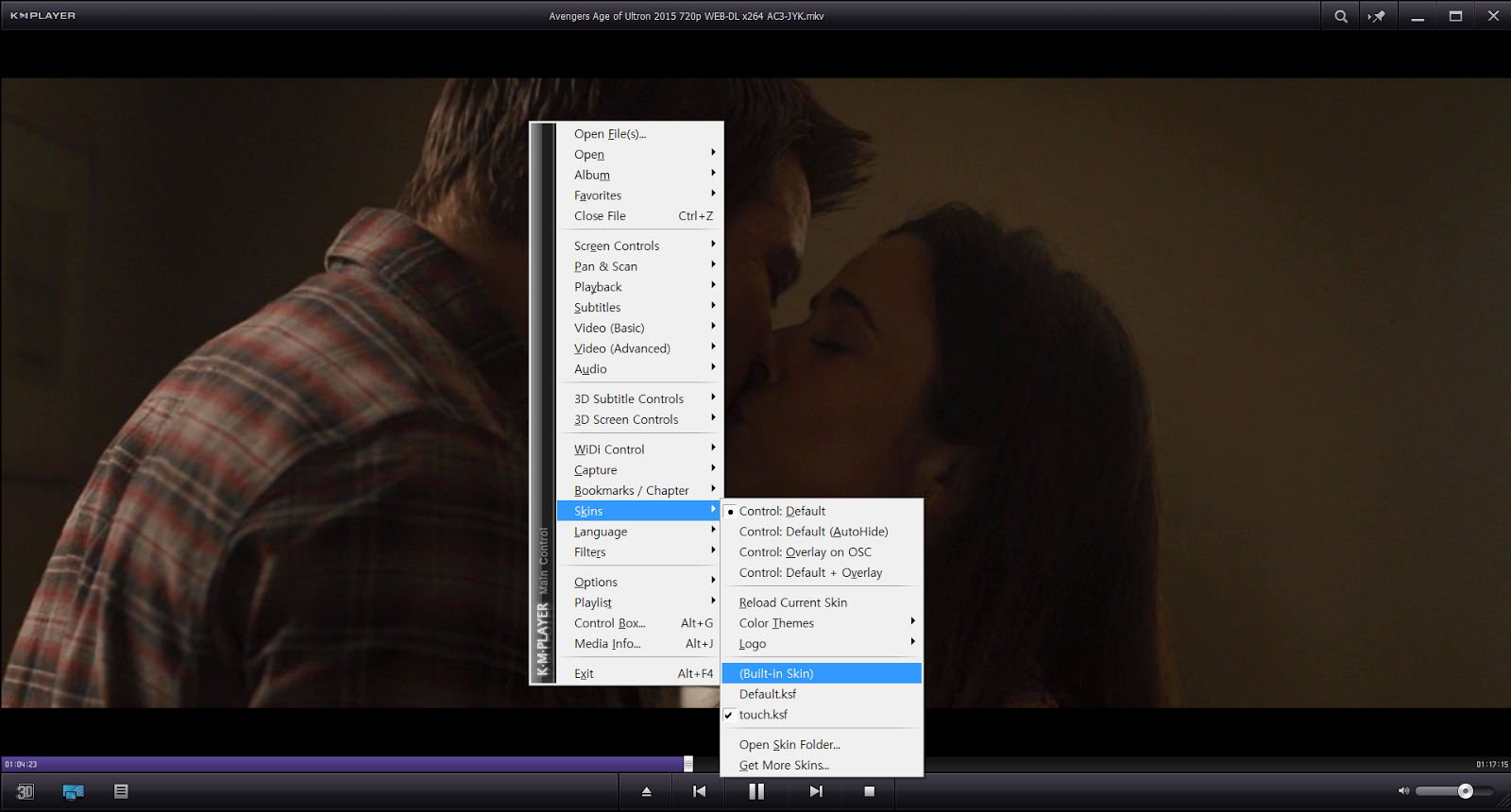This screenshot has width=1511, height=812.
Task: Open the Audio menu entry
Action: click(x=638, y=369)
